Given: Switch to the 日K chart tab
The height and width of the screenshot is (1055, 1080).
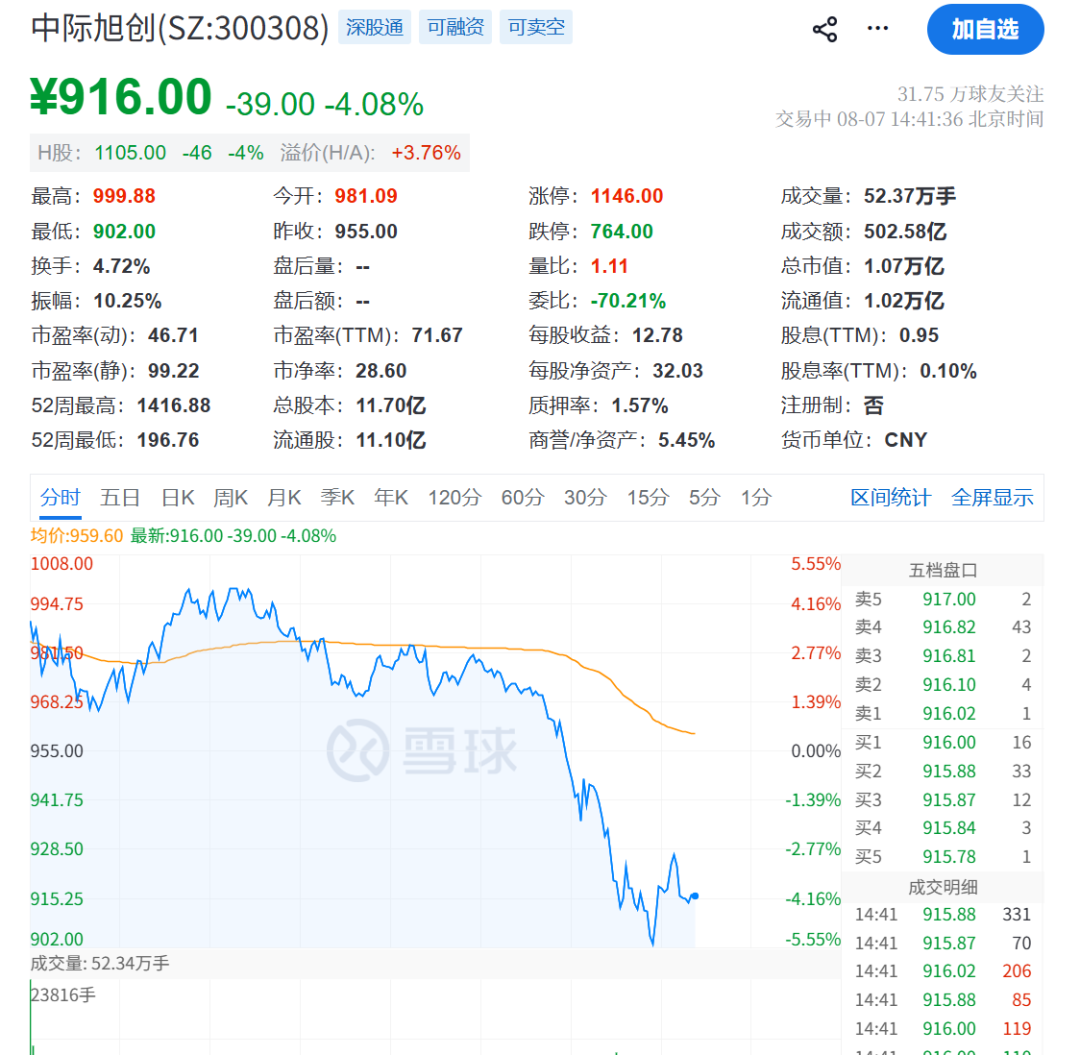Looking at the screenshot, I should 177,497.
